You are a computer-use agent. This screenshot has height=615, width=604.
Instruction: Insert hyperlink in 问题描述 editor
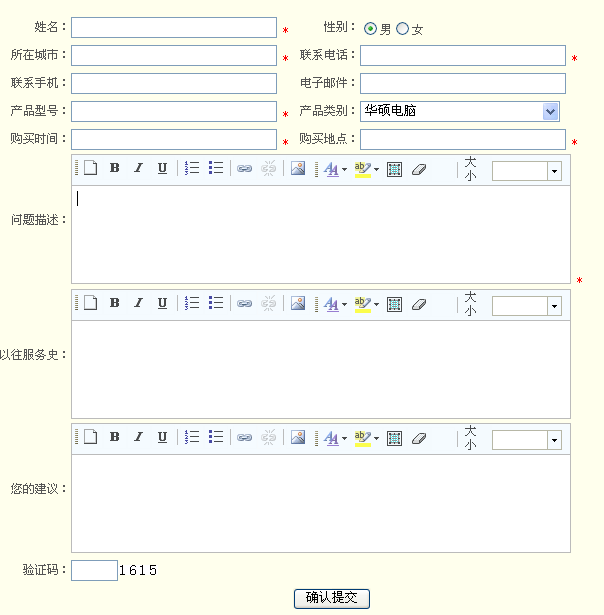coord(244,168)
